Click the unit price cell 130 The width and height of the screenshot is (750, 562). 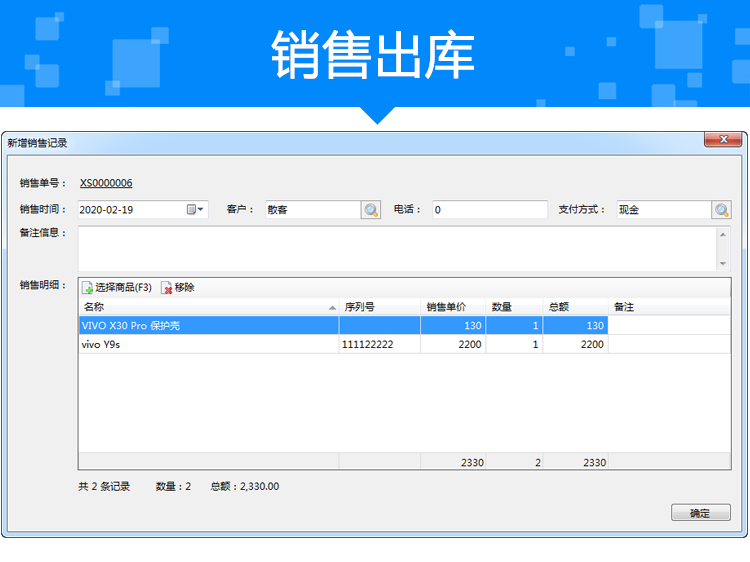[453, 325]
